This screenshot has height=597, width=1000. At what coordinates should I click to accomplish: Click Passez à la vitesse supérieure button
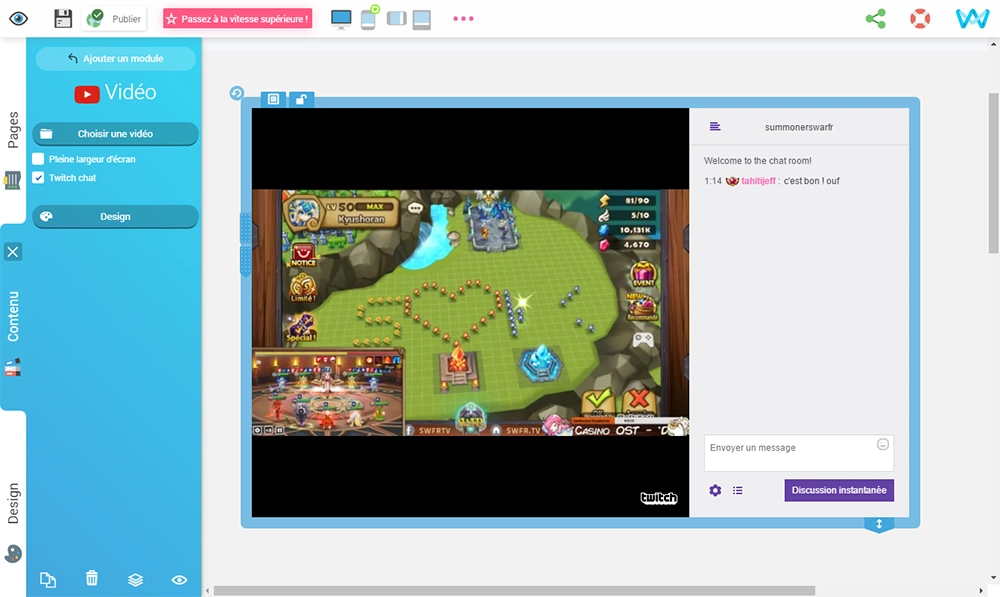click(x=238, y=18)
